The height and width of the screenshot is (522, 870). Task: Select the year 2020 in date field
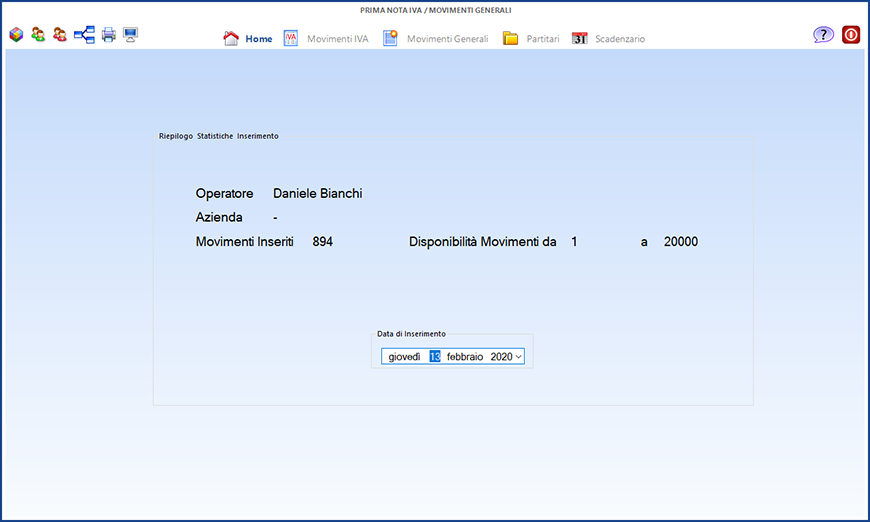(500, 357)
